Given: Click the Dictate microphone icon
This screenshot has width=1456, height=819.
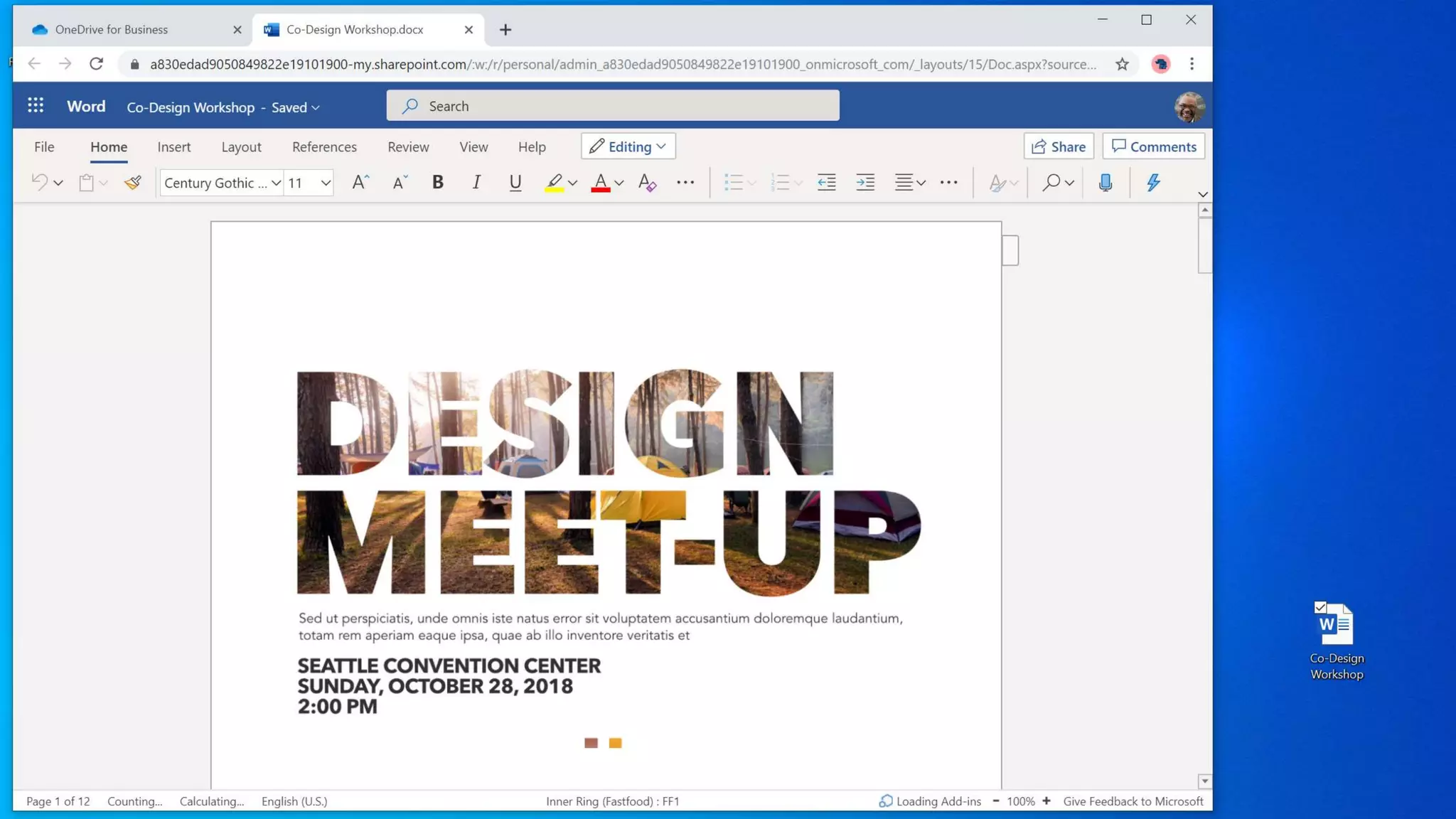Looking at the screenshot, I should 1105,183.
